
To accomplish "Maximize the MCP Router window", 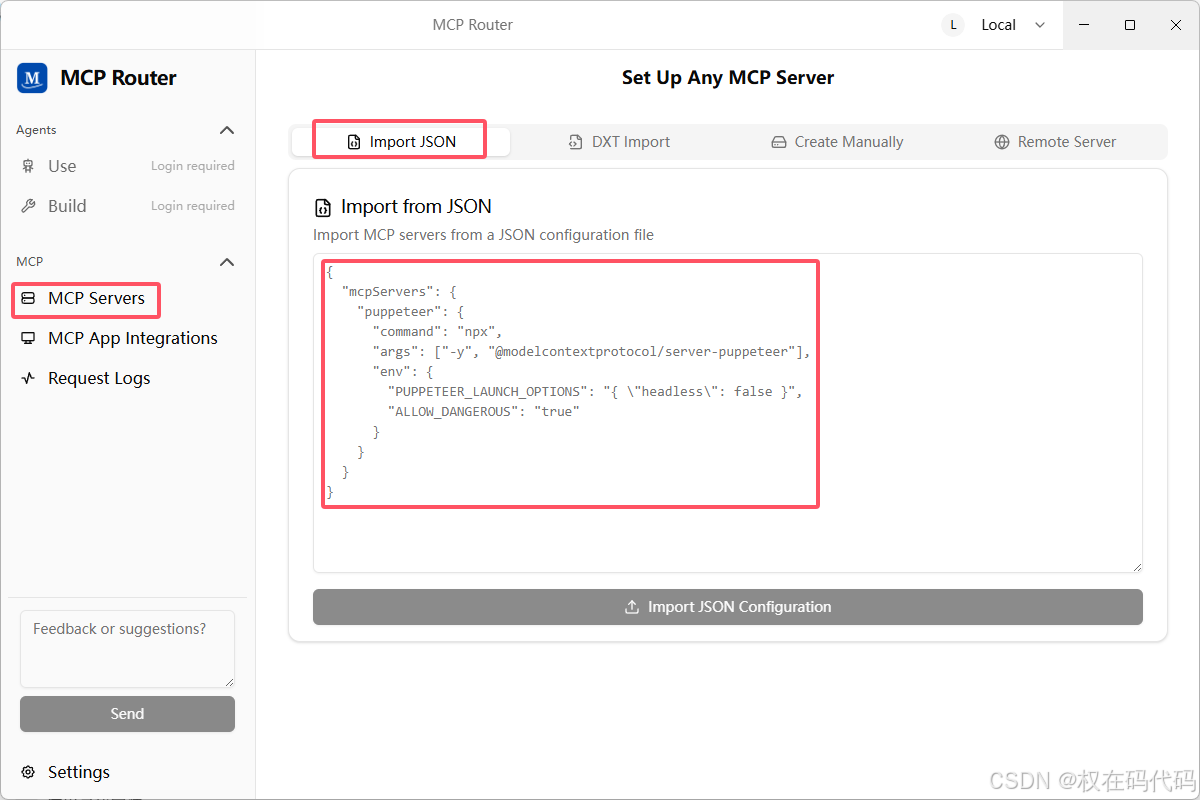I will tap(1130, 25).
